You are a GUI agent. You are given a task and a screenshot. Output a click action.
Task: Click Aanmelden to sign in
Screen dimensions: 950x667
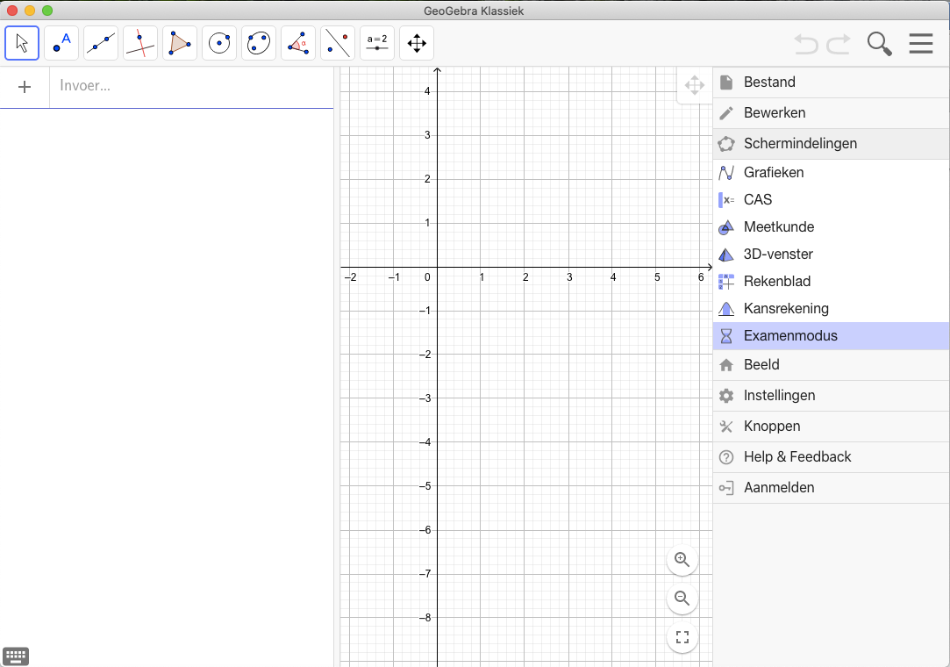(831, 488)
